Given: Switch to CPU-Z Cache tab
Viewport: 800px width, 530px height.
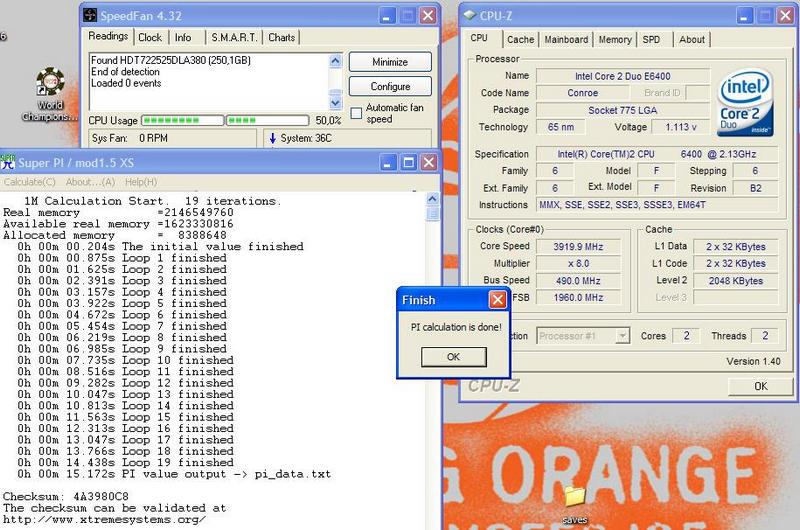Looking at the screenshot, I should coord(520,40).
